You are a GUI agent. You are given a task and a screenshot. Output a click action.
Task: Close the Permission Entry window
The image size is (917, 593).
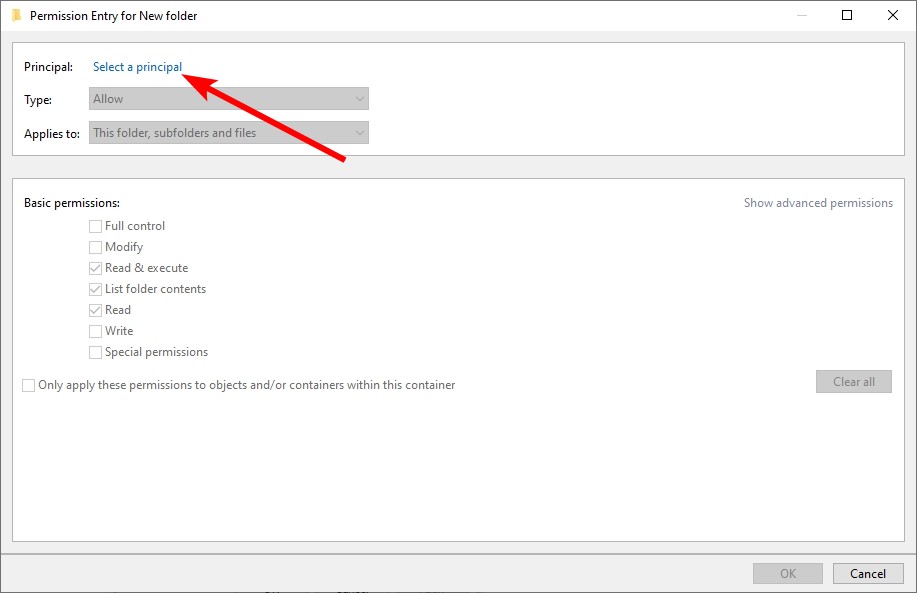point(892,15)
